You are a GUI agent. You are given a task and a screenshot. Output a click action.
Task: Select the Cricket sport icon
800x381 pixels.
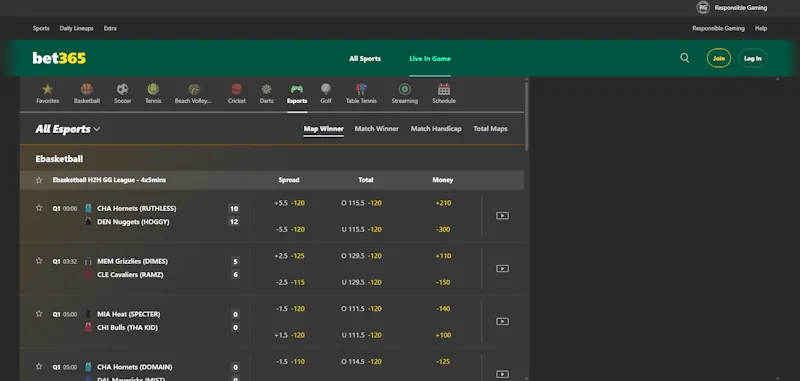pyautogui.click(x=237, y=90)
